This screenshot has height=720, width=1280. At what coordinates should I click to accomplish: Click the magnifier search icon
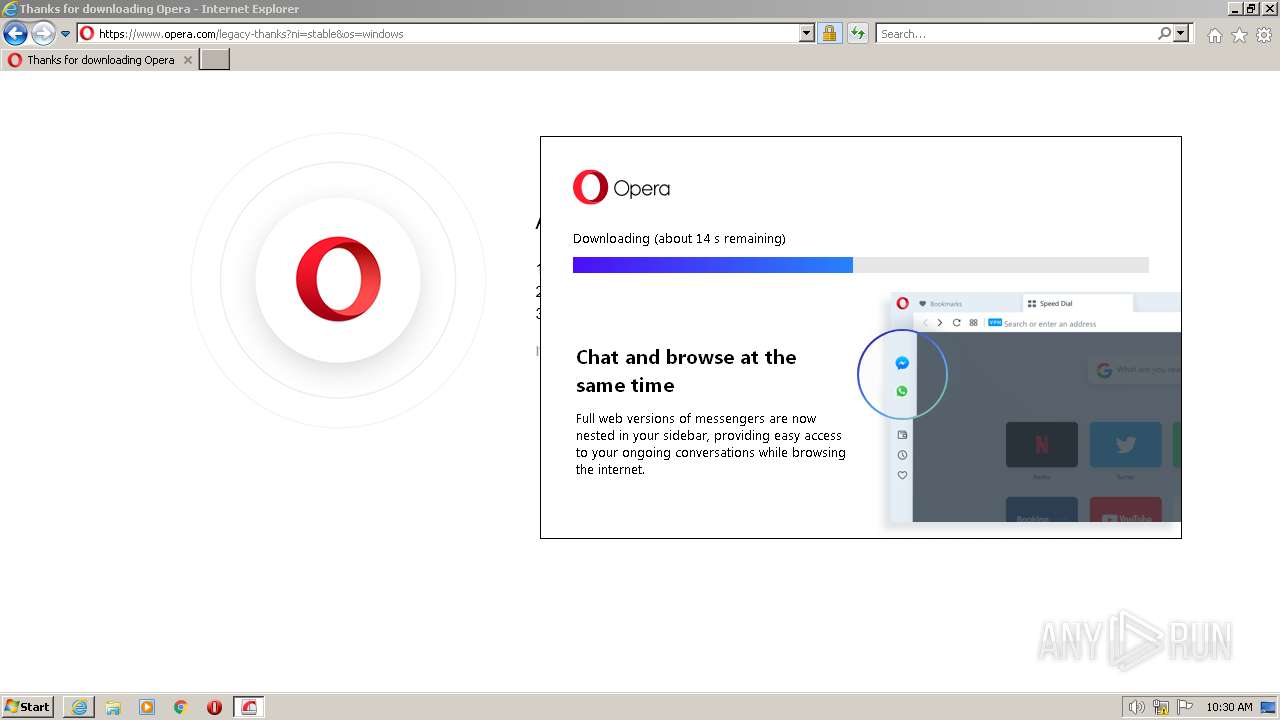tap(1165, 33)
